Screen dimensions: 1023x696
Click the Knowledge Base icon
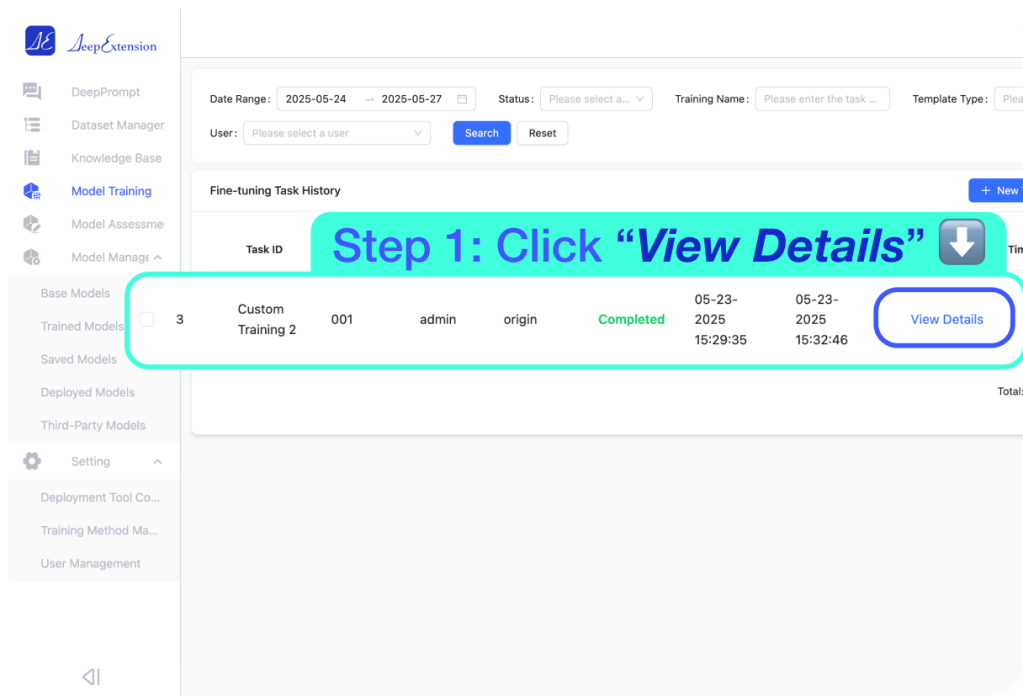tap(32, 158)
